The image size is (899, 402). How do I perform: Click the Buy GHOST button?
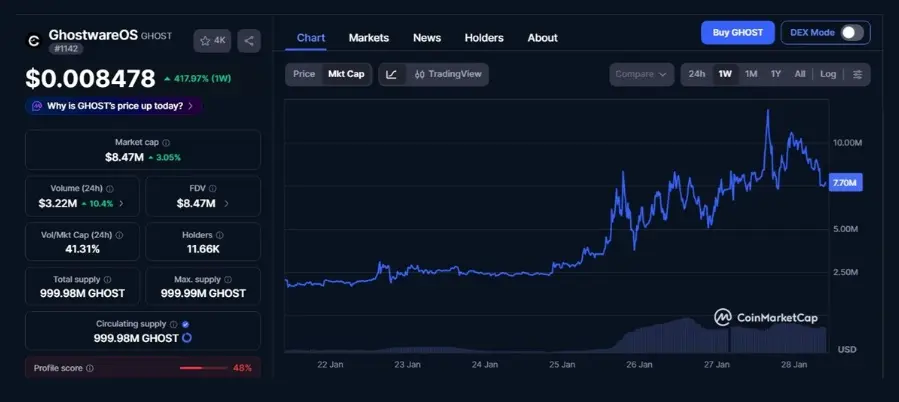pyautogui.click(x=738, y=33)
